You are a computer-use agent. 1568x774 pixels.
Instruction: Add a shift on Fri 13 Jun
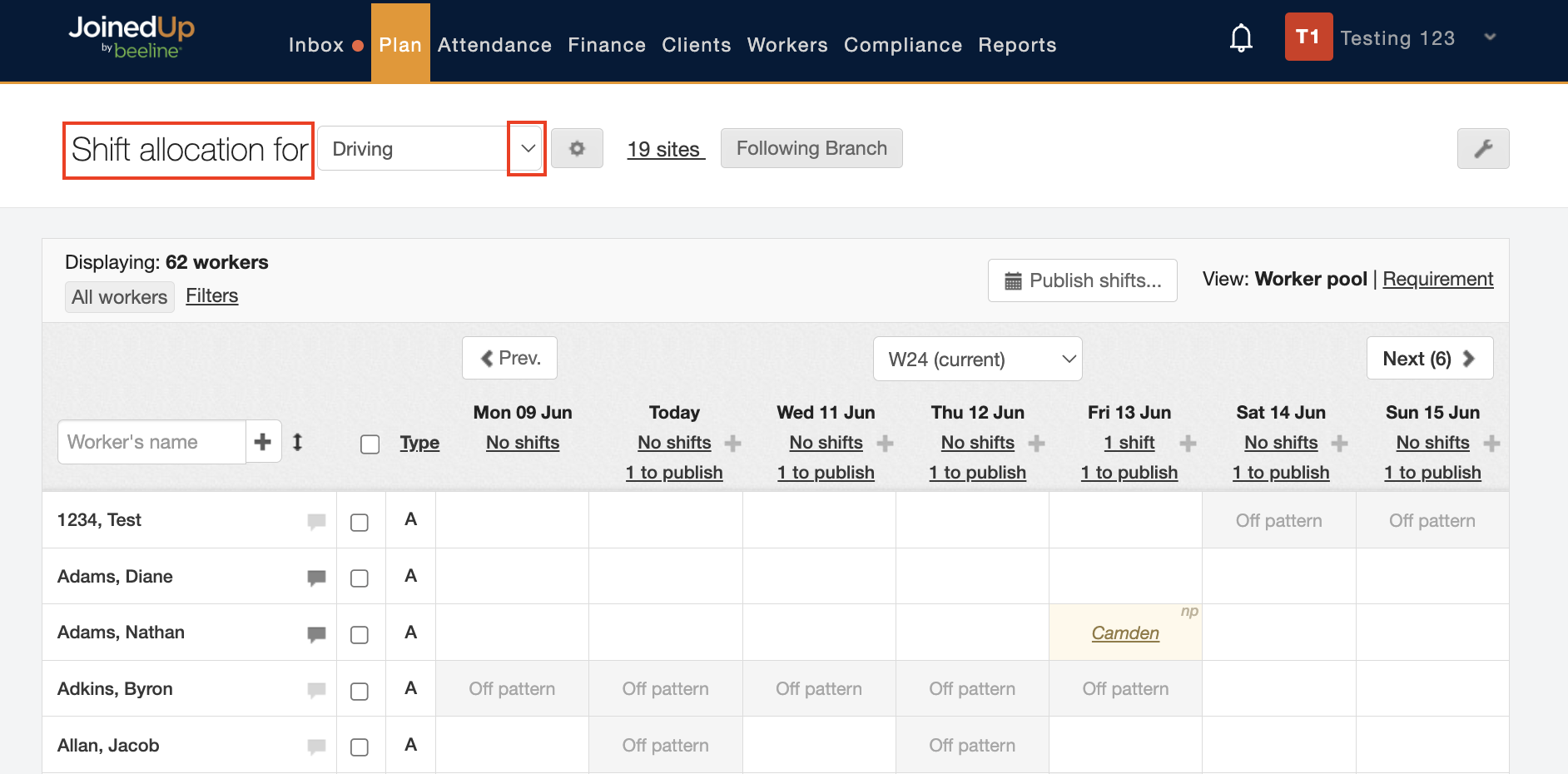click(1188, 444)
